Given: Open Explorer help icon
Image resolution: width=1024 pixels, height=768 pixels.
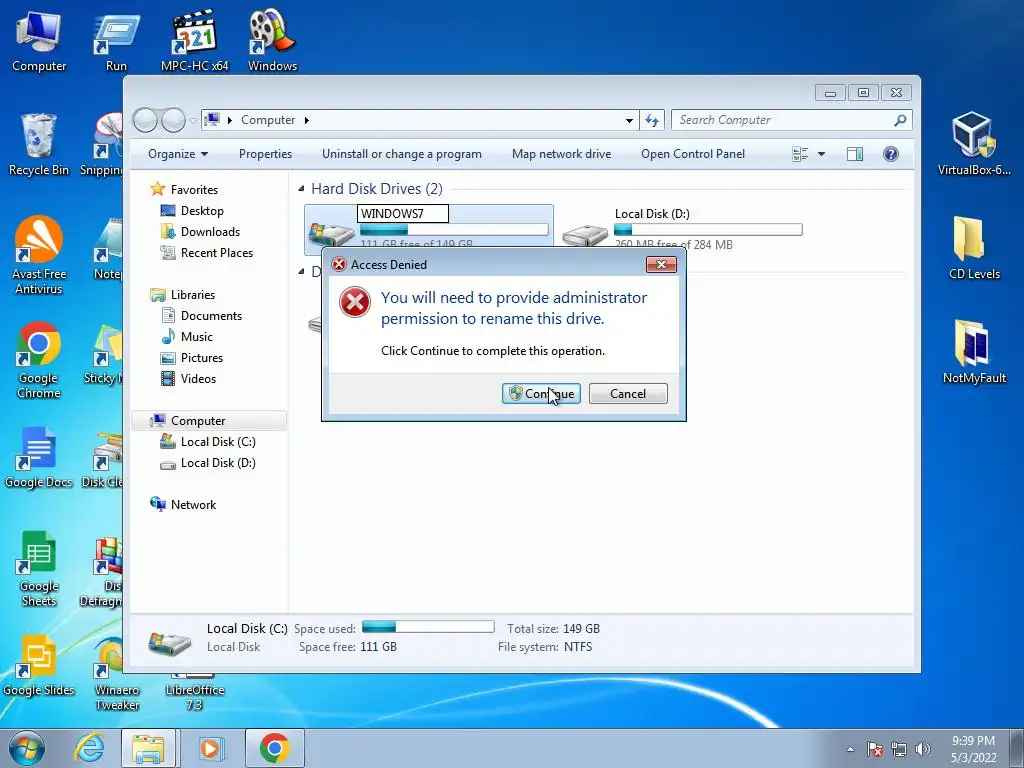Looking at the screenshot, I should pyautogui.click(x=891, y=154).
